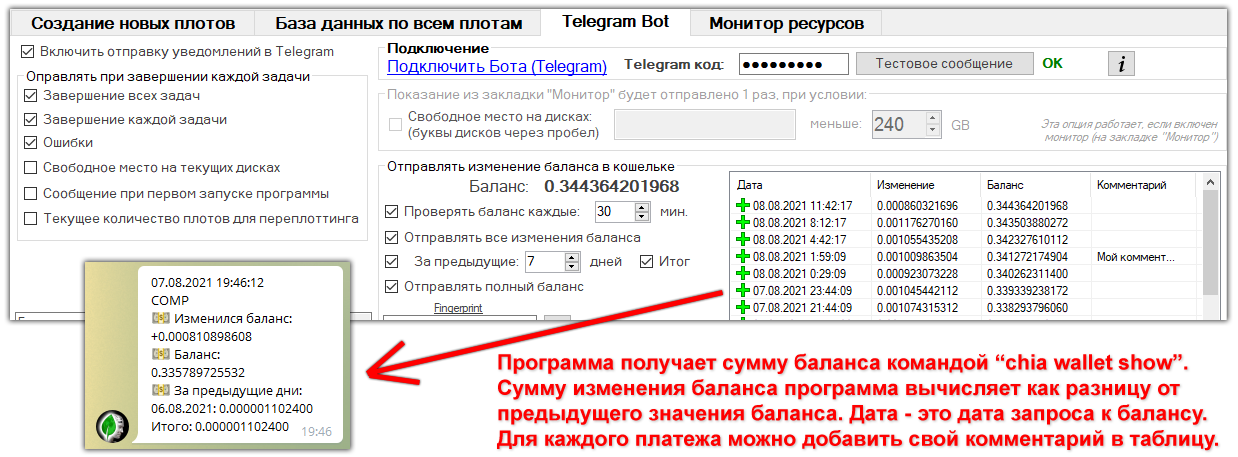
Task: Click the Fingerprint link
Action: (x=458, y=309)
